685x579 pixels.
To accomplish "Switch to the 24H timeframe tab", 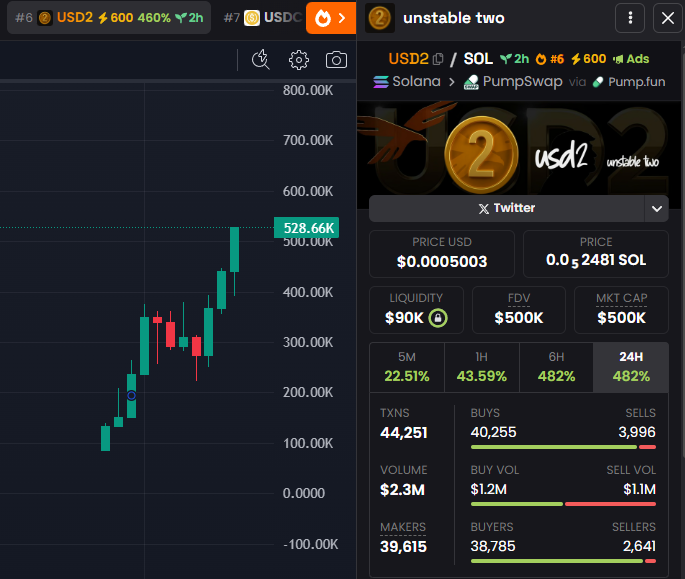I will (631, 368).
